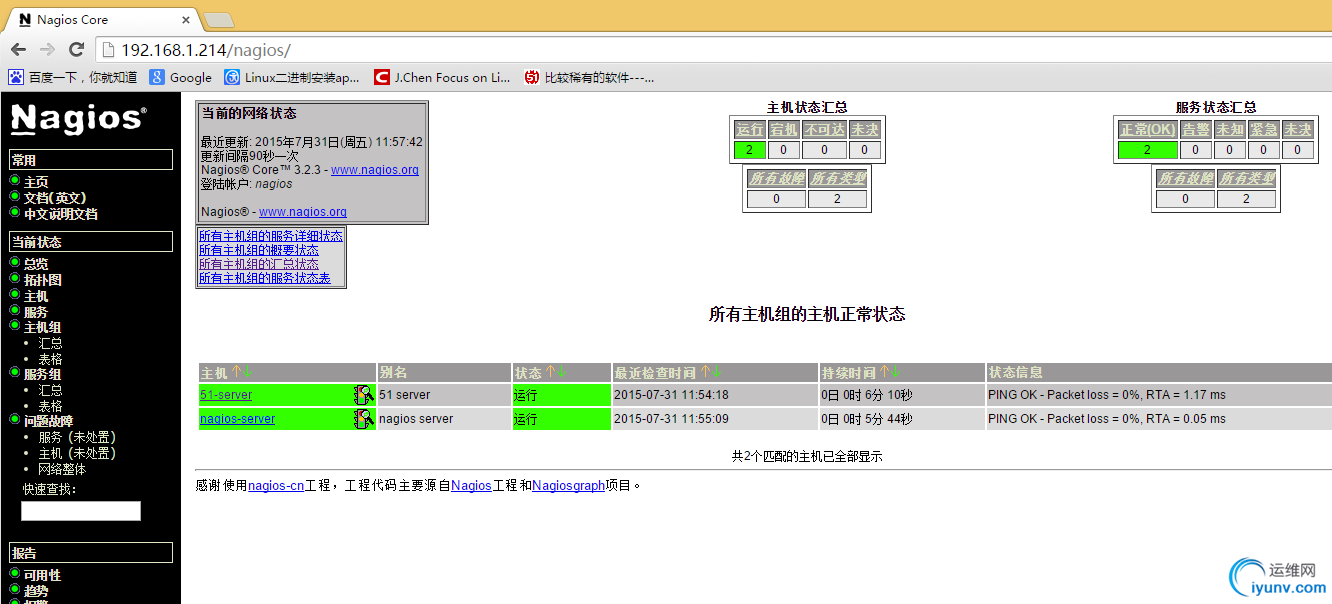Open the J.Chen Focus on Li... bookmark
This screenshot has height=604, width=1332.
[442, 77]
